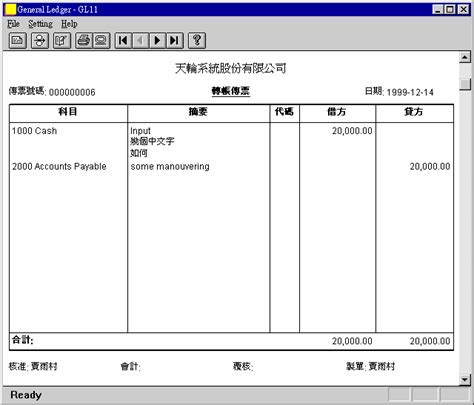Image resolution: width=474 pixels, height=405 pixels.
Task: Click the 核准 approver signature field
Action: click(33, 366)
